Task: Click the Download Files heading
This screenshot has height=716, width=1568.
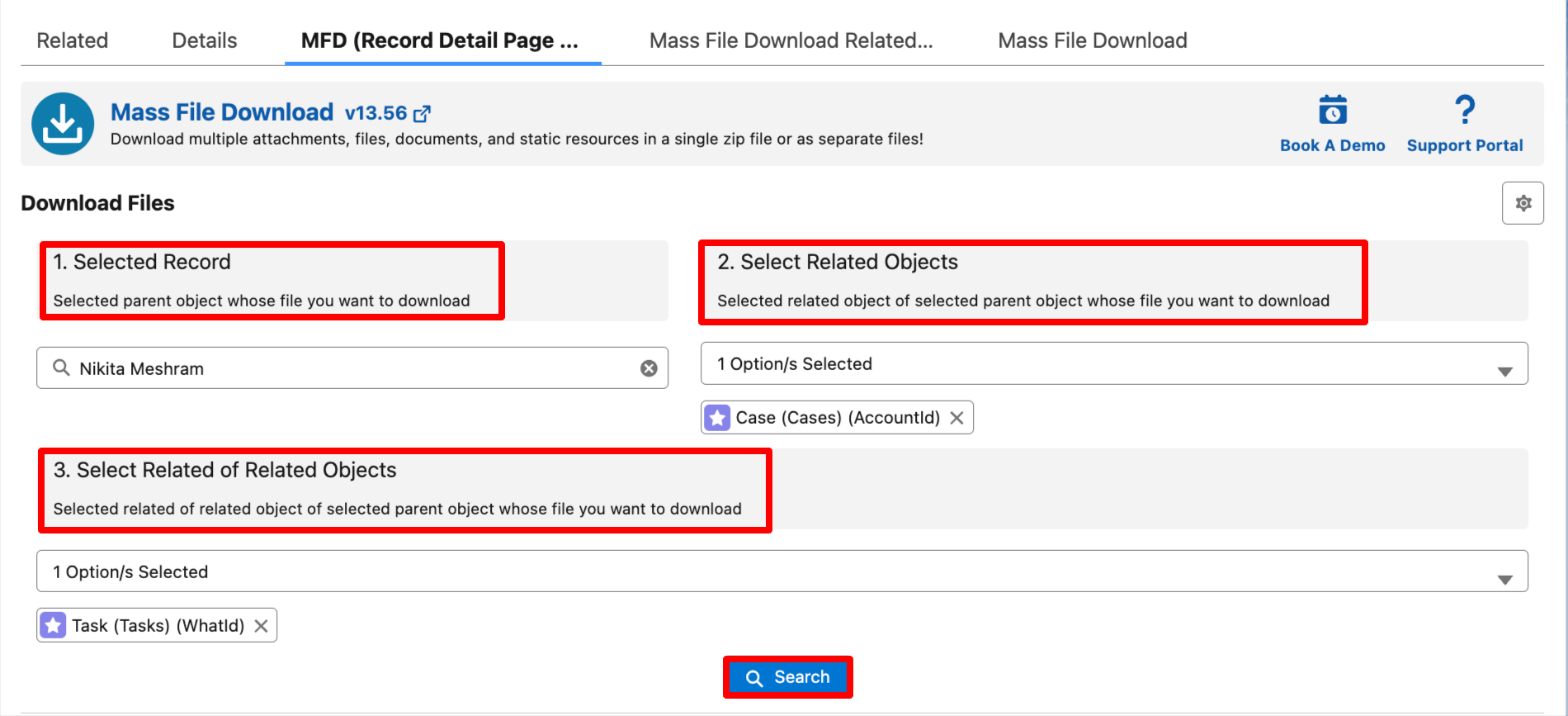Action: coord(97,203)
